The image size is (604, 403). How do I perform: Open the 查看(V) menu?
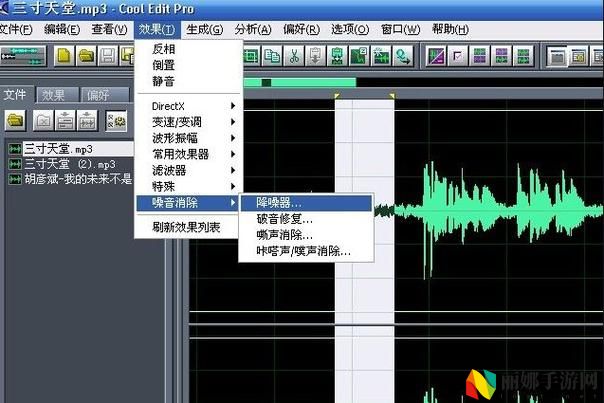109,29
